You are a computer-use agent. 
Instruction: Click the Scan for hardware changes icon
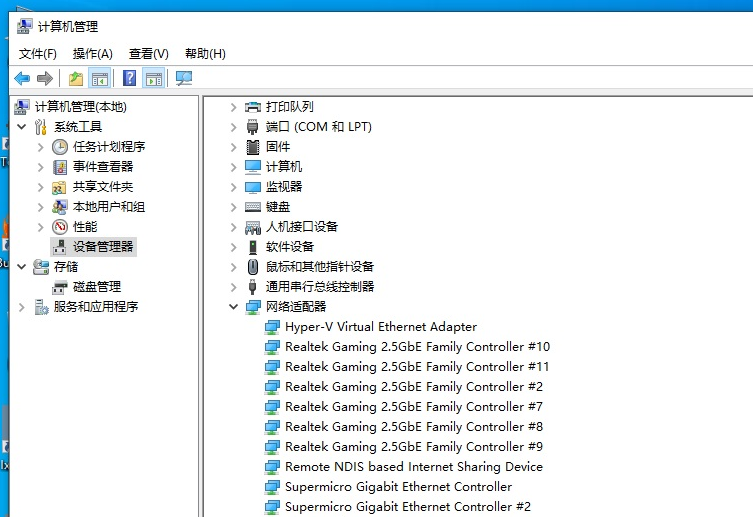(x=183, y=78)
